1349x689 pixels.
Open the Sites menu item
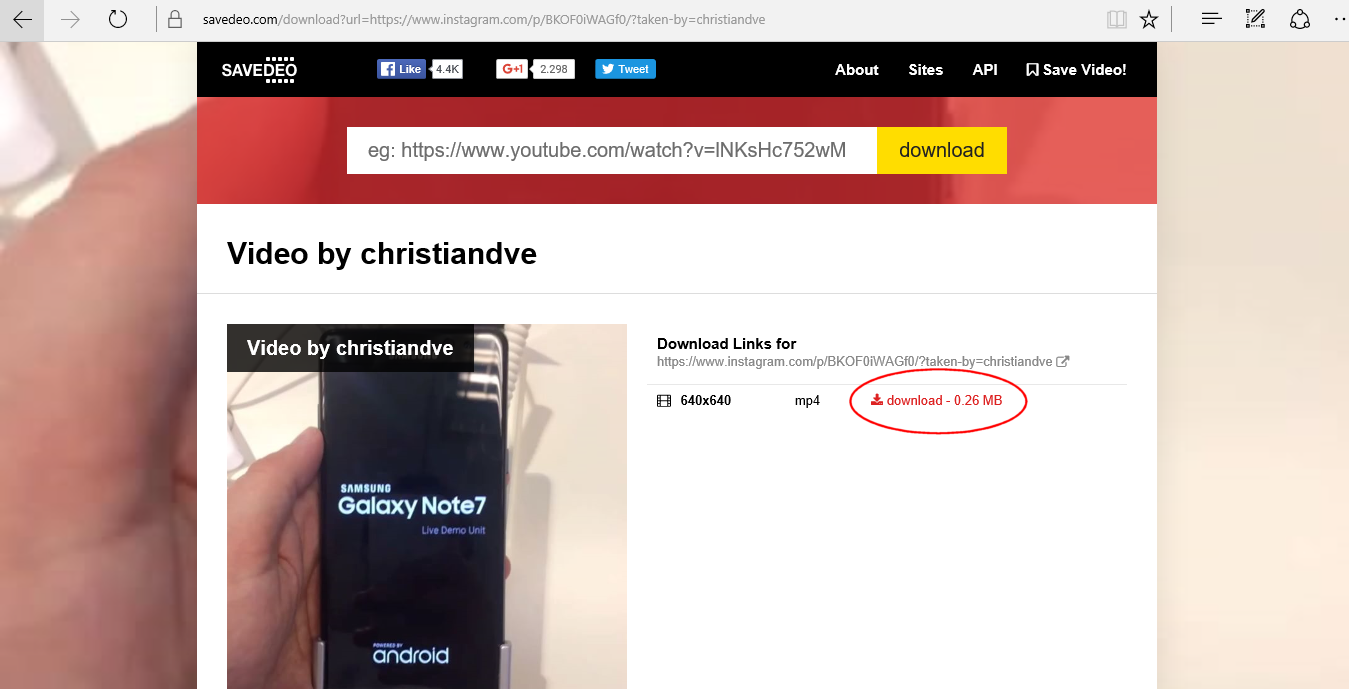926,70
